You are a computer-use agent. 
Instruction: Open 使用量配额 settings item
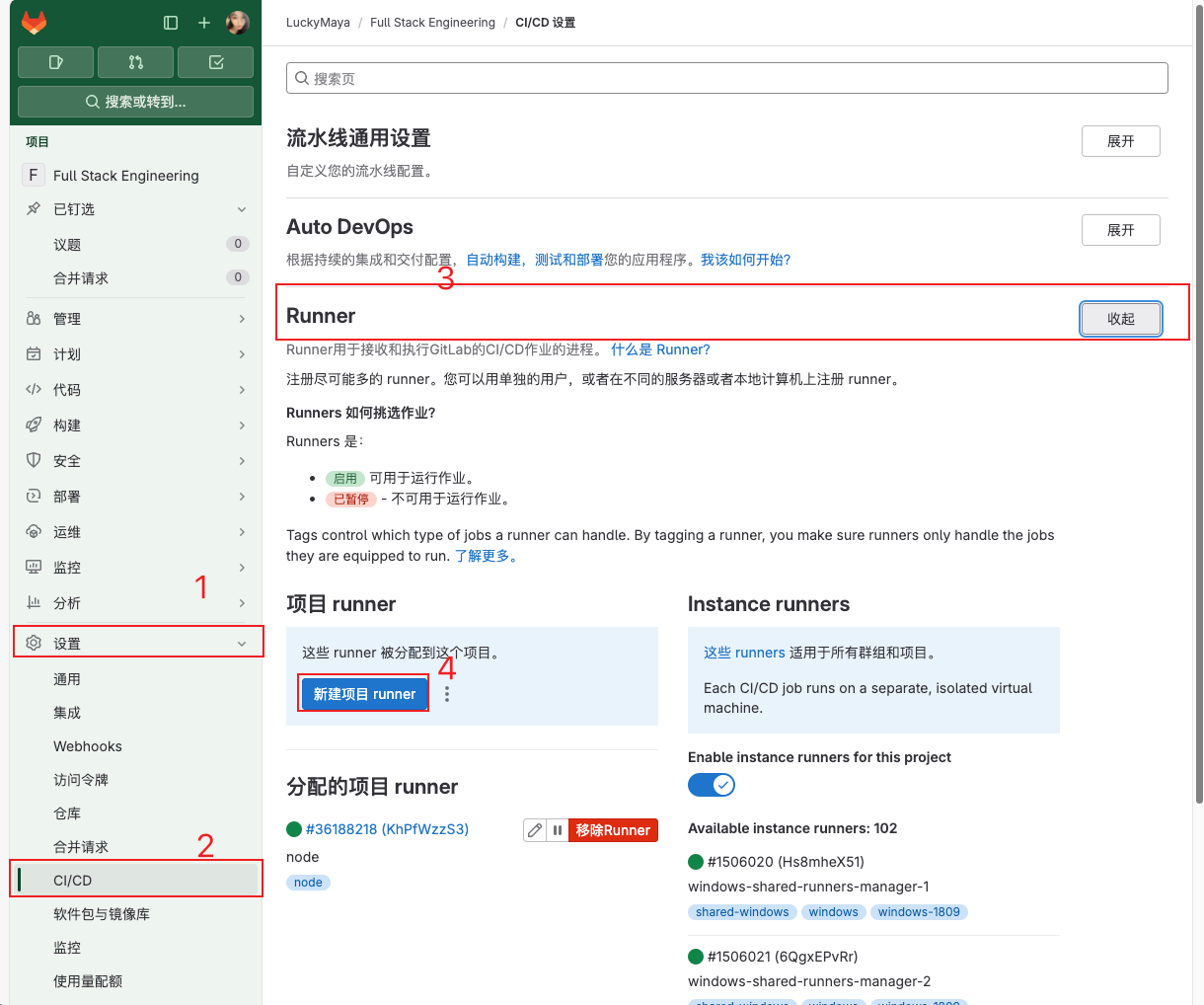click(x=136, y=981)
